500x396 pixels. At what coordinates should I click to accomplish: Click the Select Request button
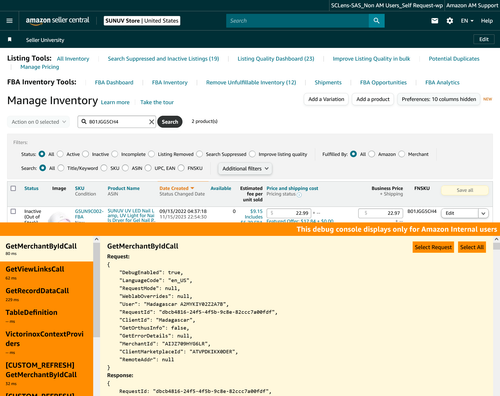[433, 247]
